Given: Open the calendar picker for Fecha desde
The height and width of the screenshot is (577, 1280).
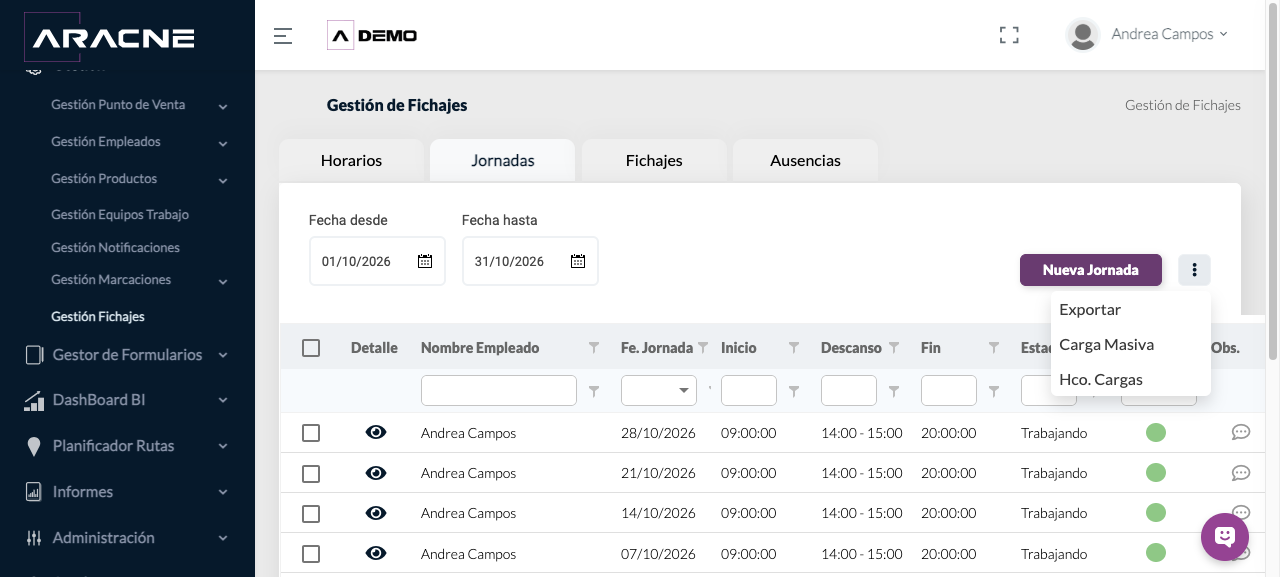Looking at the screenshot, I should pyautogui.click(x=425, y=261).
